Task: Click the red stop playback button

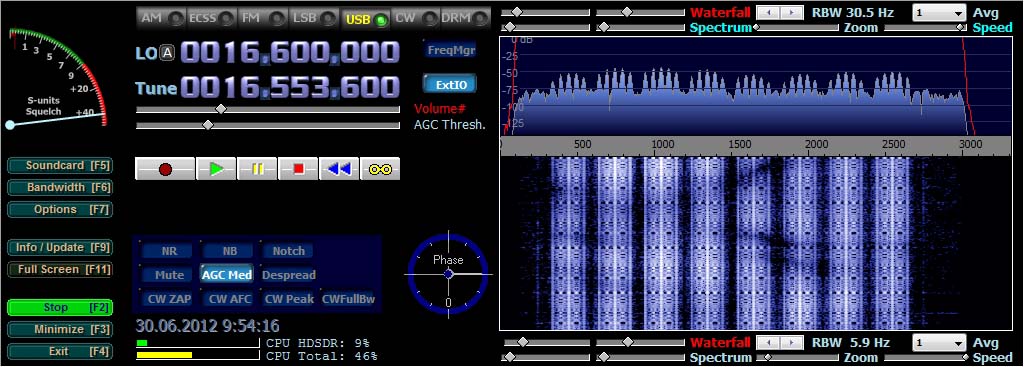Action: click(x=298, y=169)
